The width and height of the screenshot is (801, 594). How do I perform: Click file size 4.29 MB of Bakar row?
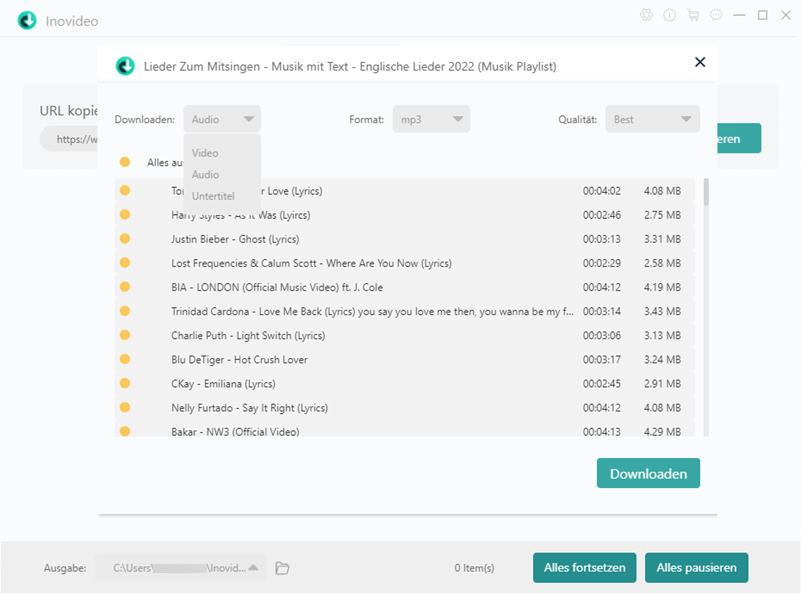662,432
